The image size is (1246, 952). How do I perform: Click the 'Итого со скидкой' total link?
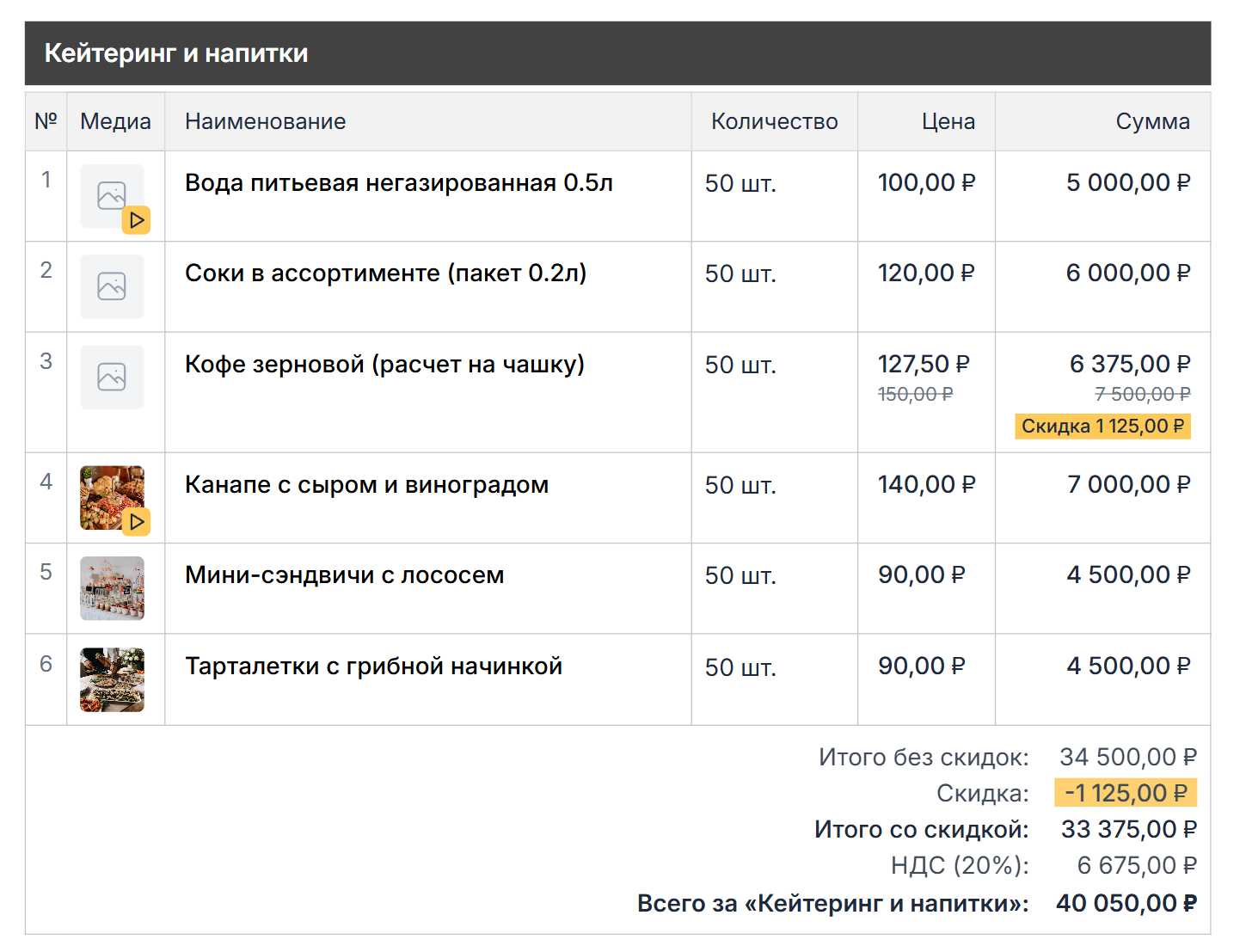click(920, 829)
